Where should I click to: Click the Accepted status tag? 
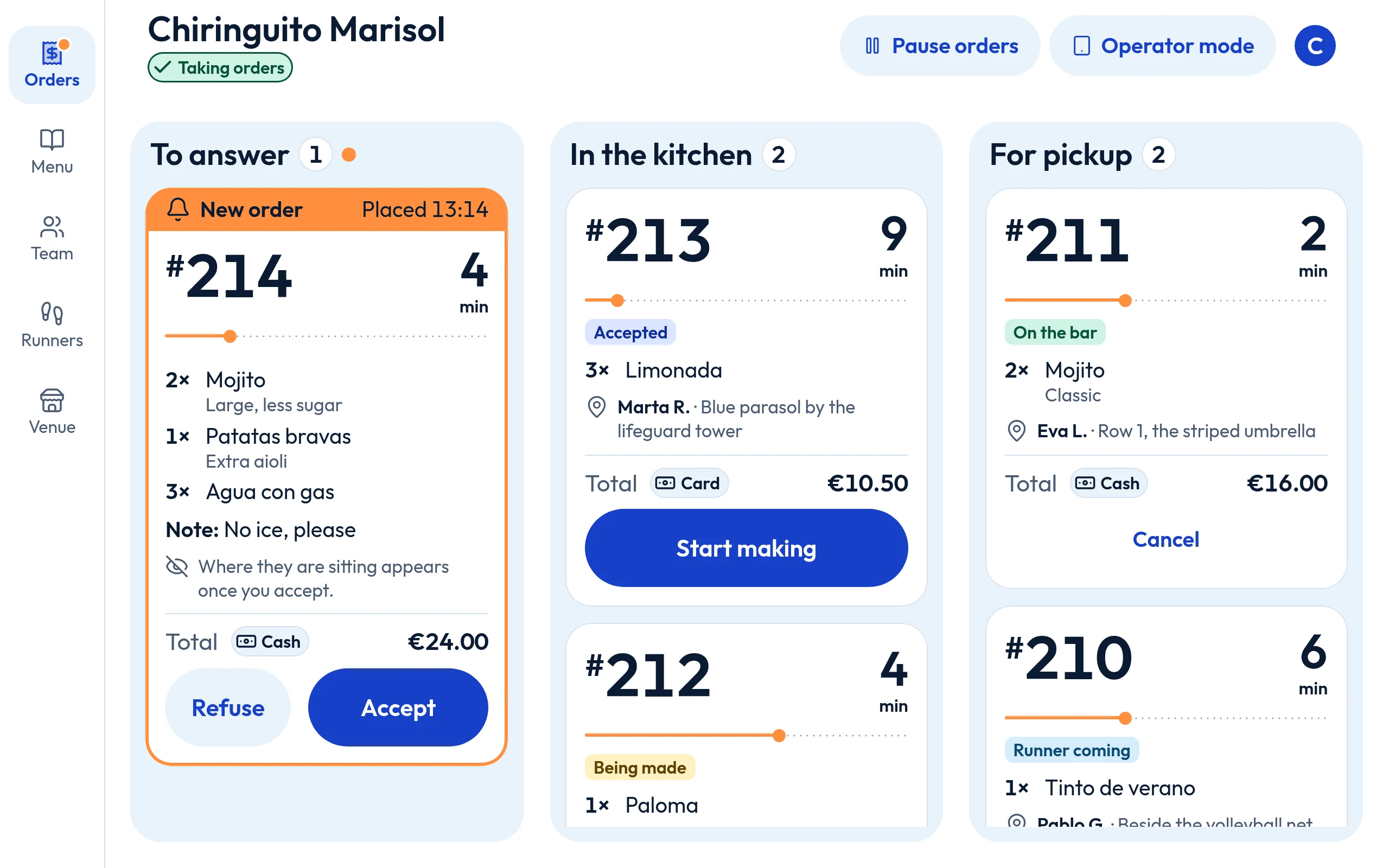pos(630,332)
